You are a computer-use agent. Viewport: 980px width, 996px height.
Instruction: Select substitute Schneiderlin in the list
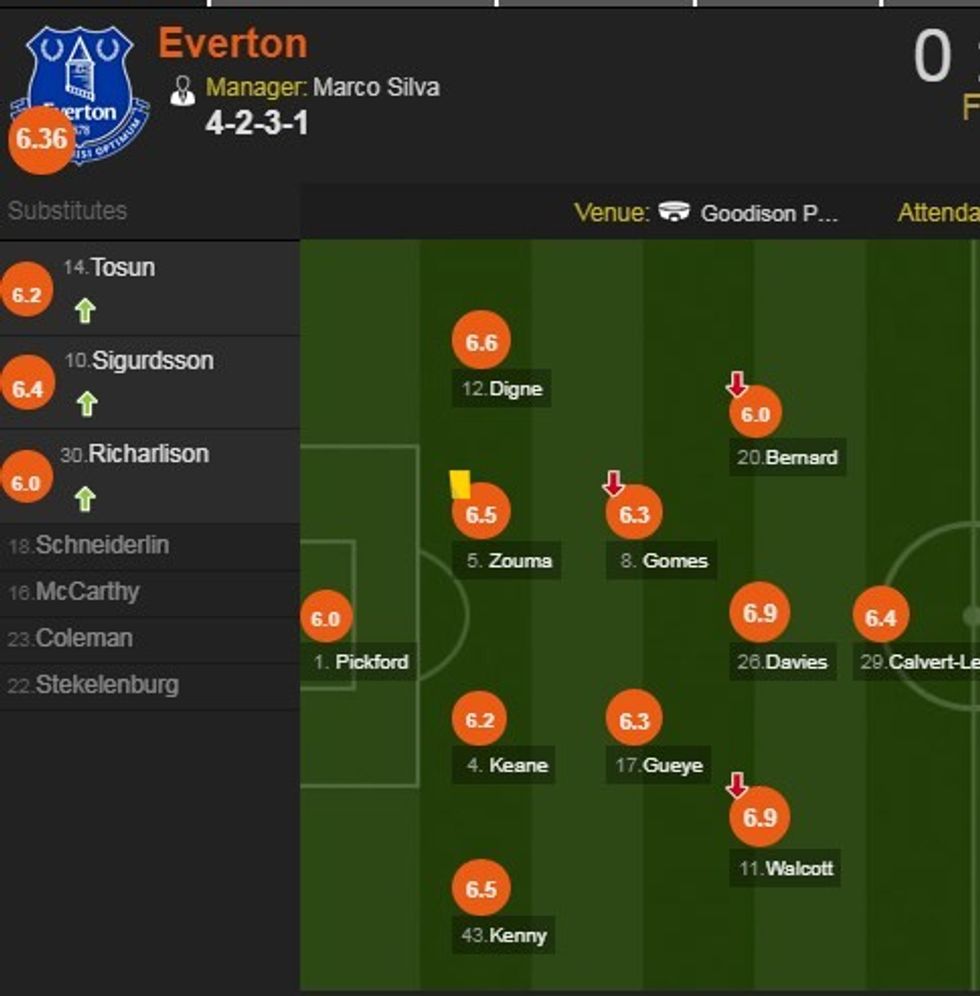tap(102, 546)
